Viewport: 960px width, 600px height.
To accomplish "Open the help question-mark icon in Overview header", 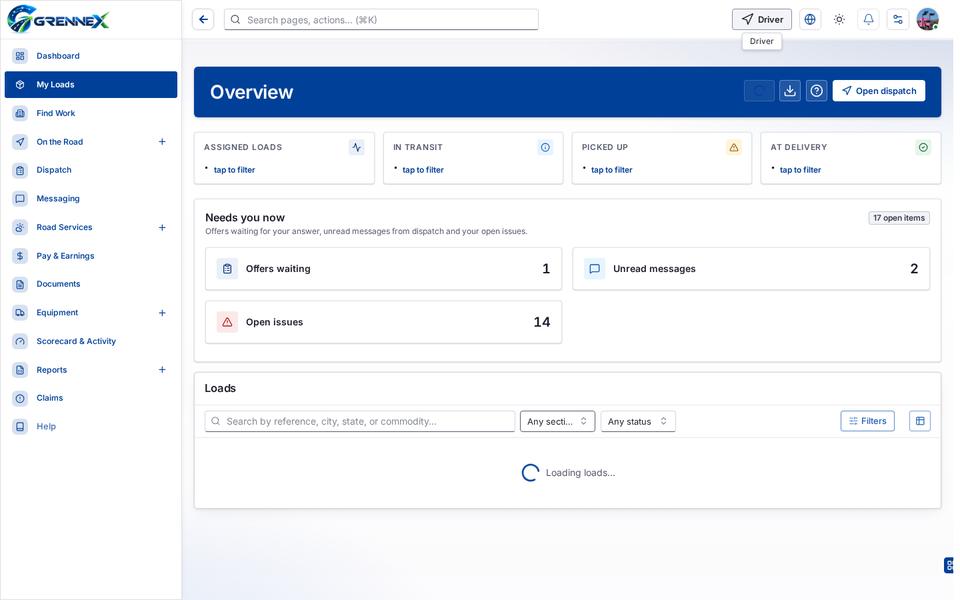I will point(817,91).
